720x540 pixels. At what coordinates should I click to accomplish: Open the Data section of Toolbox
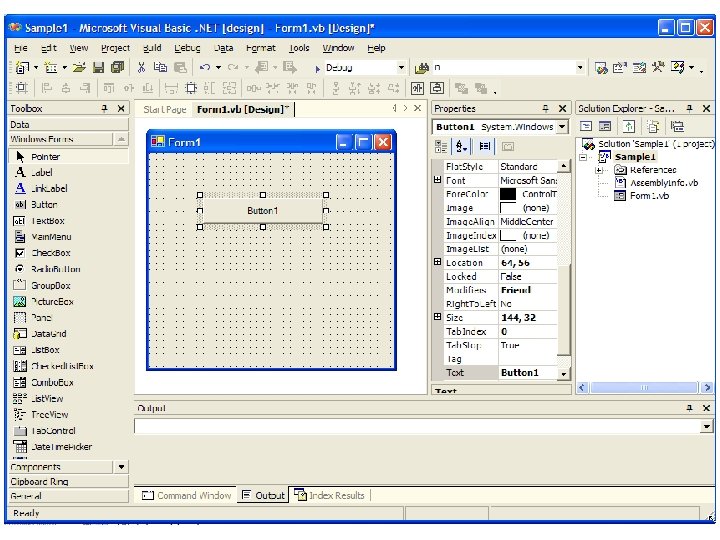coord(68,124)
